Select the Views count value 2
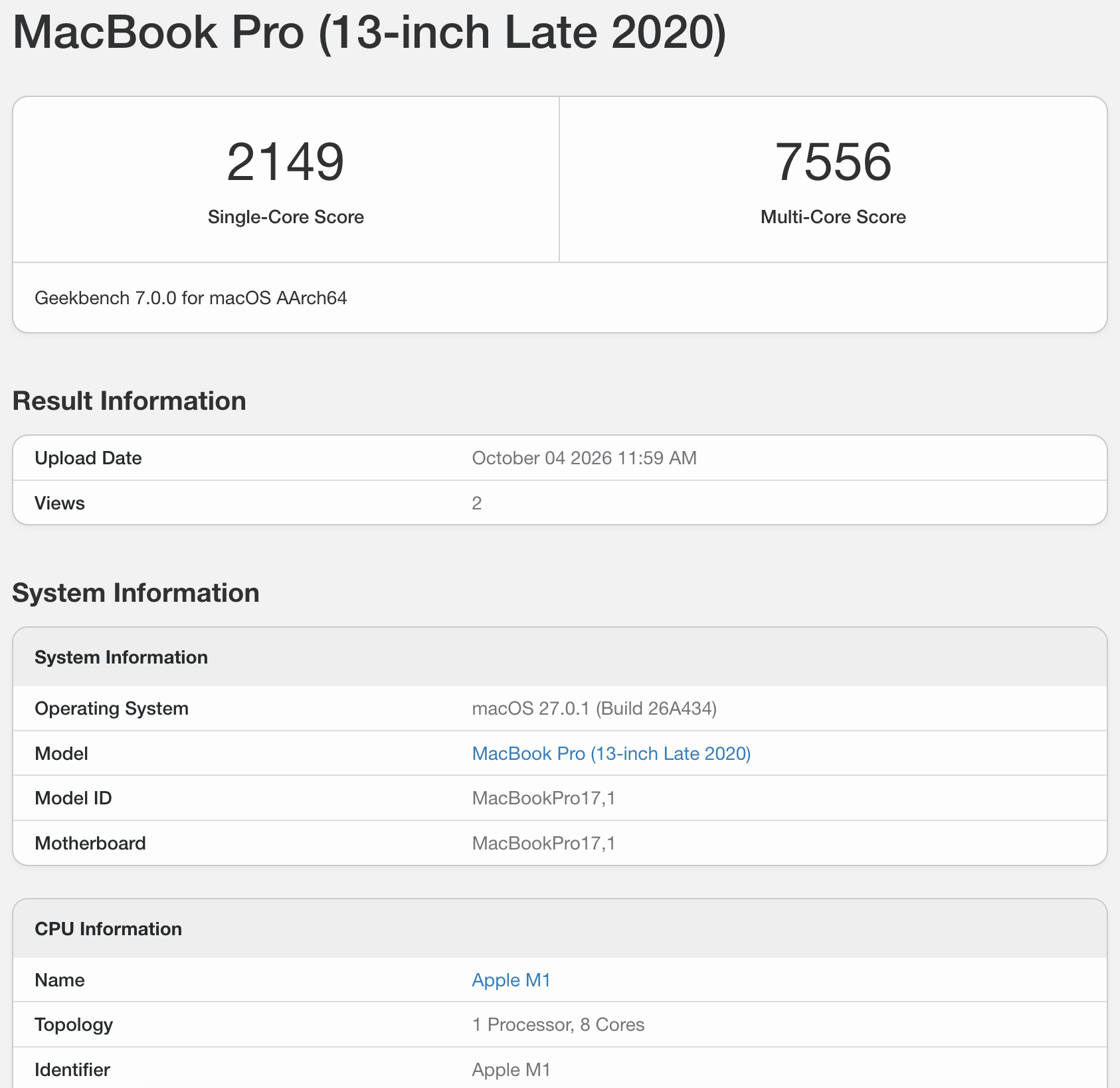This screenshot has width=1120, height=1088. 477,503
